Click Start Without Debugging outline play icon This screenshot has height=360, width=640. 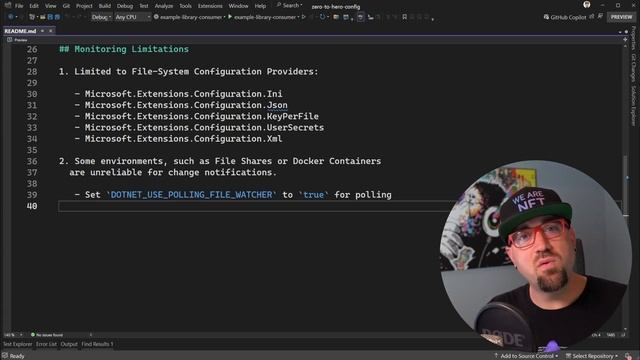point(304,17)
